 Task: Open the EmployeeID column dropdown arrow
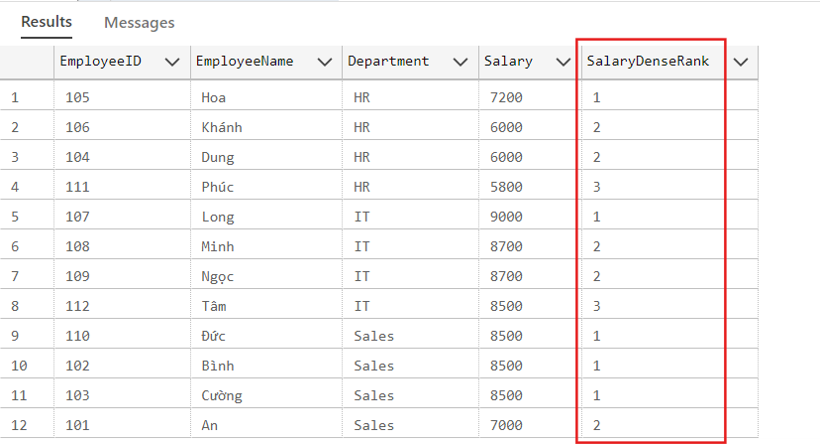pos(172,62)
